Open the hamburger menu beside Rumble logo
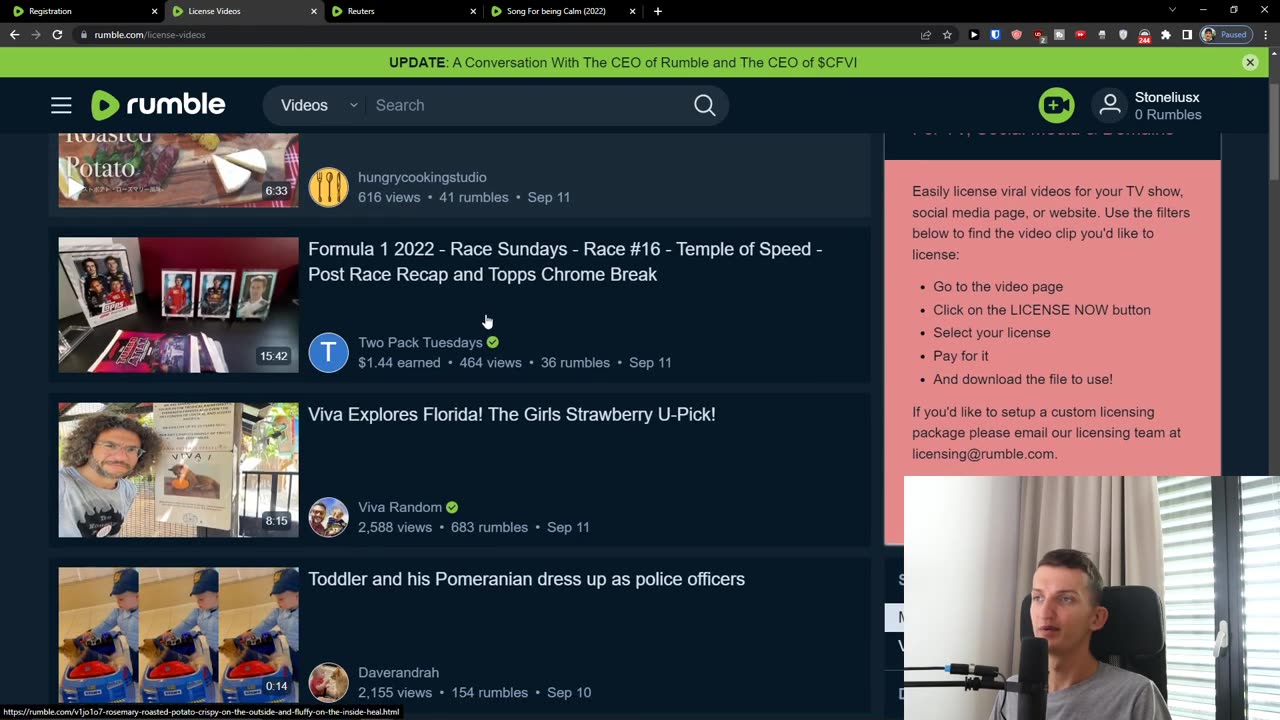 [61, 105]
